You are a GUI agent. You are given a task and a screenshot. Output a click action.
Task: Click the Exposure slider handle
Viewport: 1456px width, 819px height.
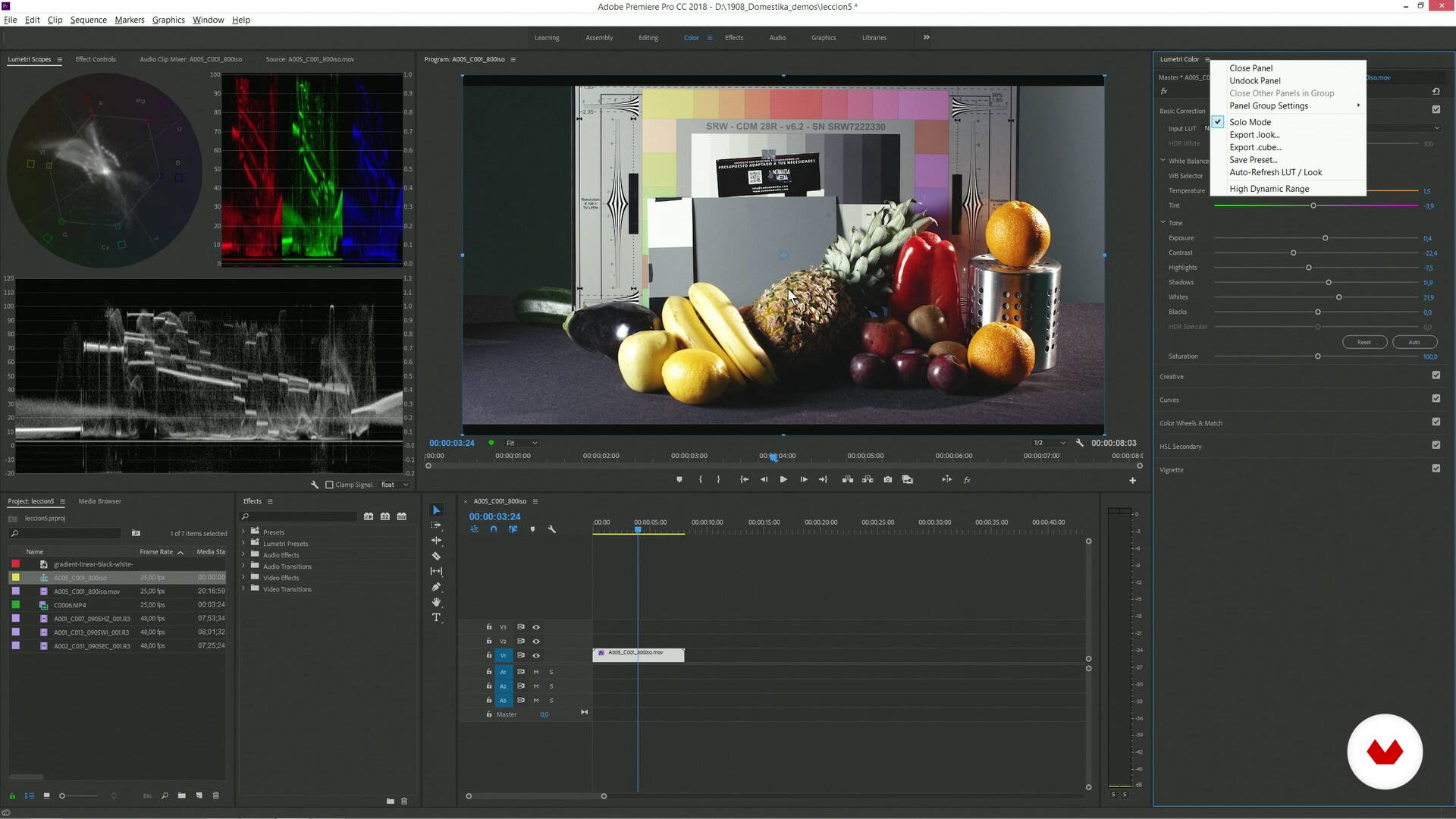pos(1325,238)
